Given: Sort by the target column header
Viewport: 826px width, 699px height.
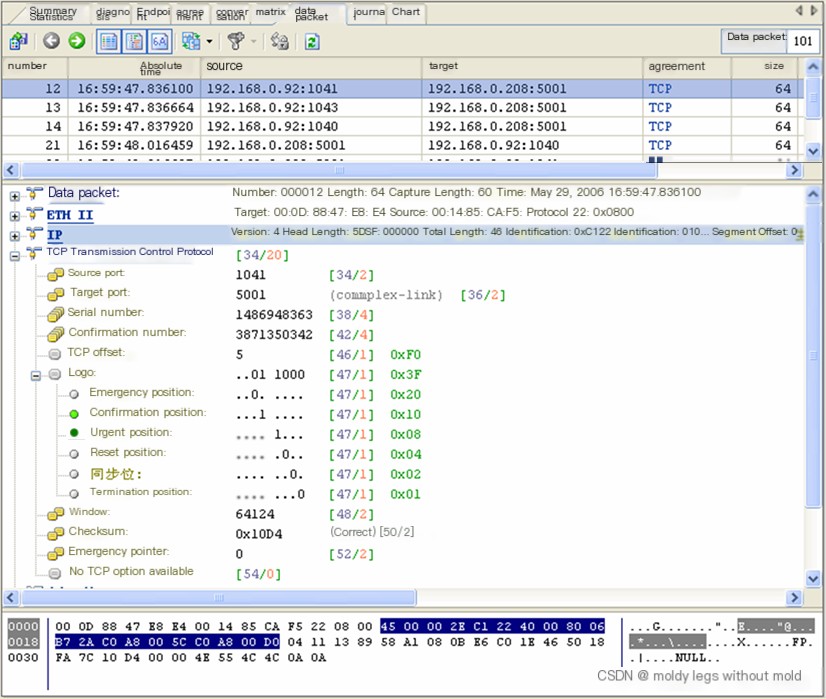Looking at the screenshot, I should (x=532, y=67).
